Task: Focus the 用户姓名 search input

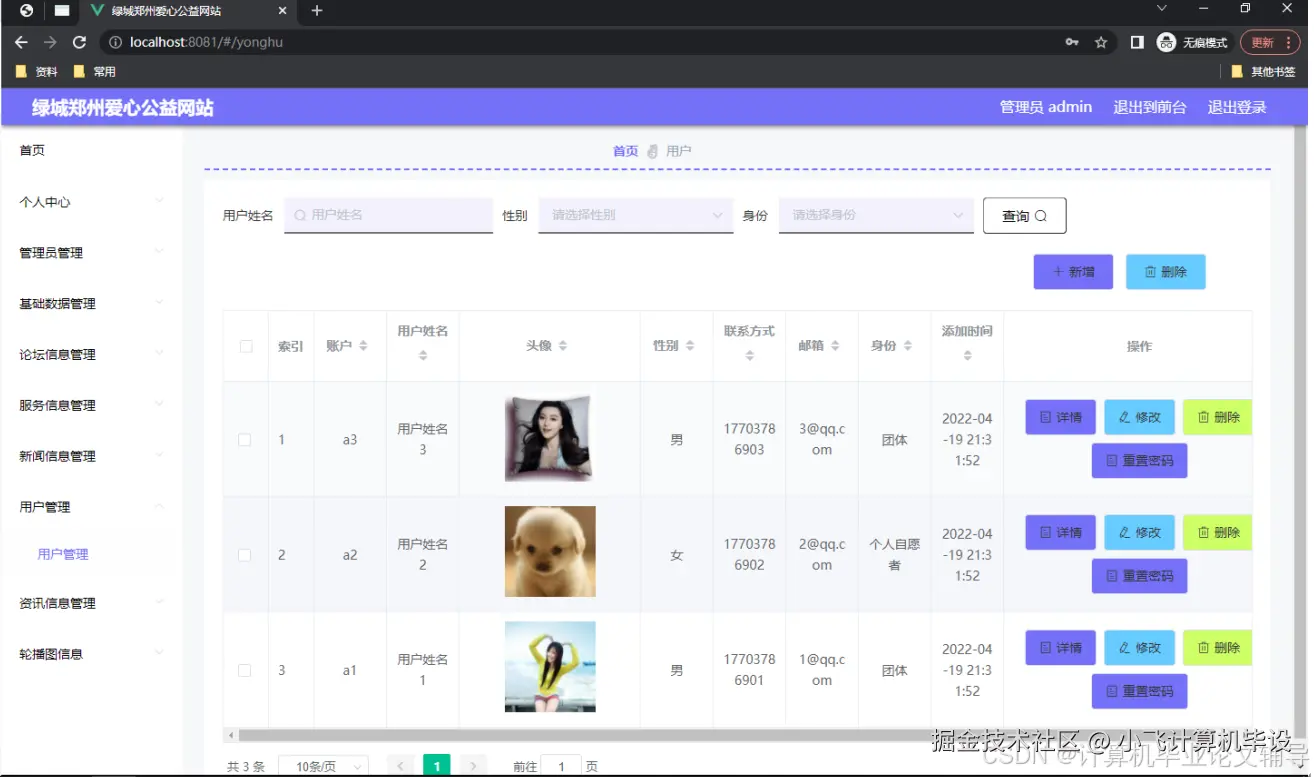Action: (x=388, y=215)
